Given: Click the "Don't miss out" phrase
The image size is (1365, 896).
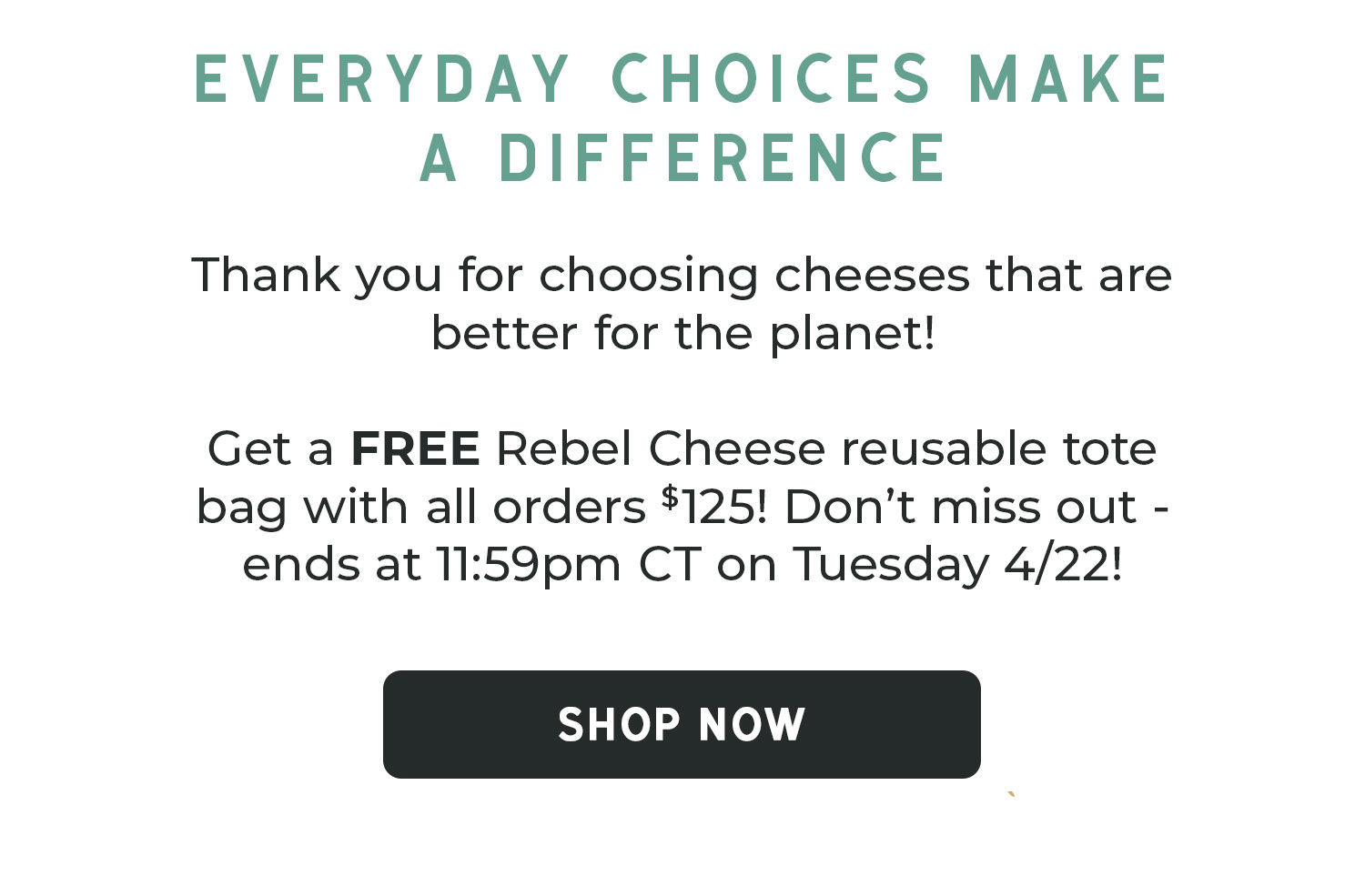Looking at the screenshot, I should [x=961, y=506].
